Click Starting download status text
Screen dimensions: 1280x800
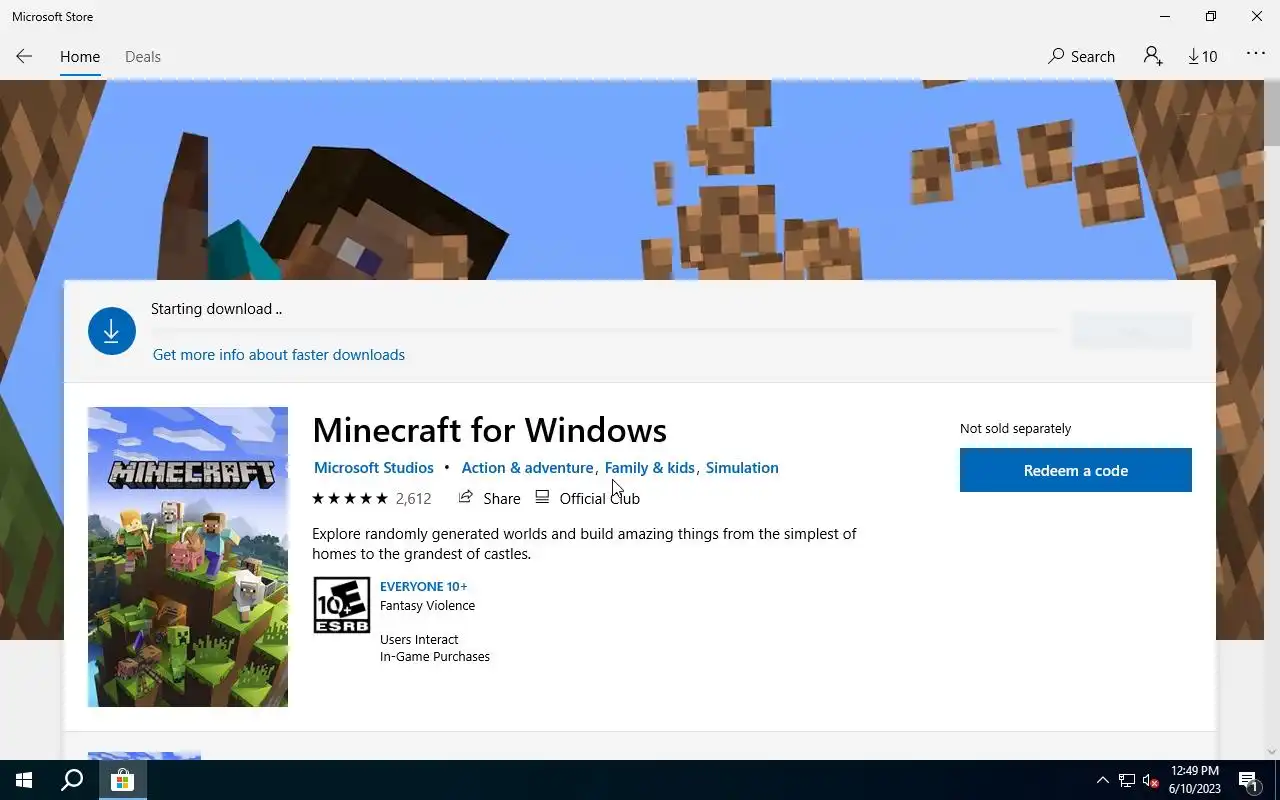216,309
